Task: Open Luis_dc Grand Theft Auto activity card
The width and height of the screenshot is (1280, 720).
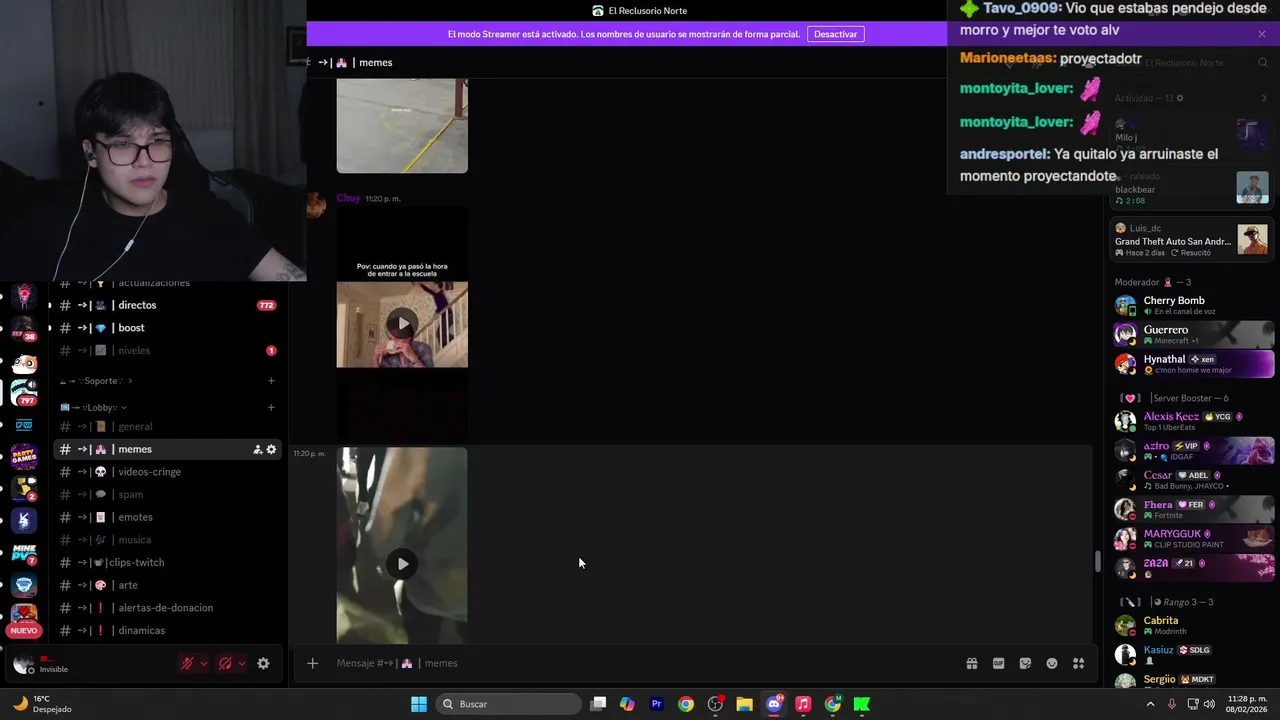Action: (1191, 240)
